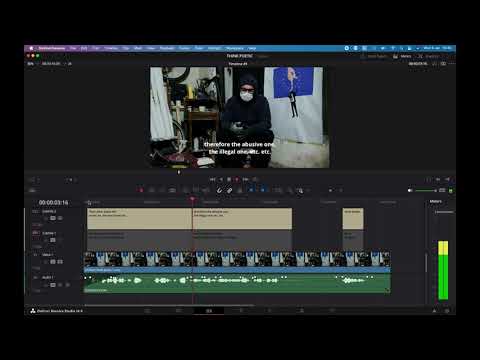Open the Apple menu

point(31,48)
